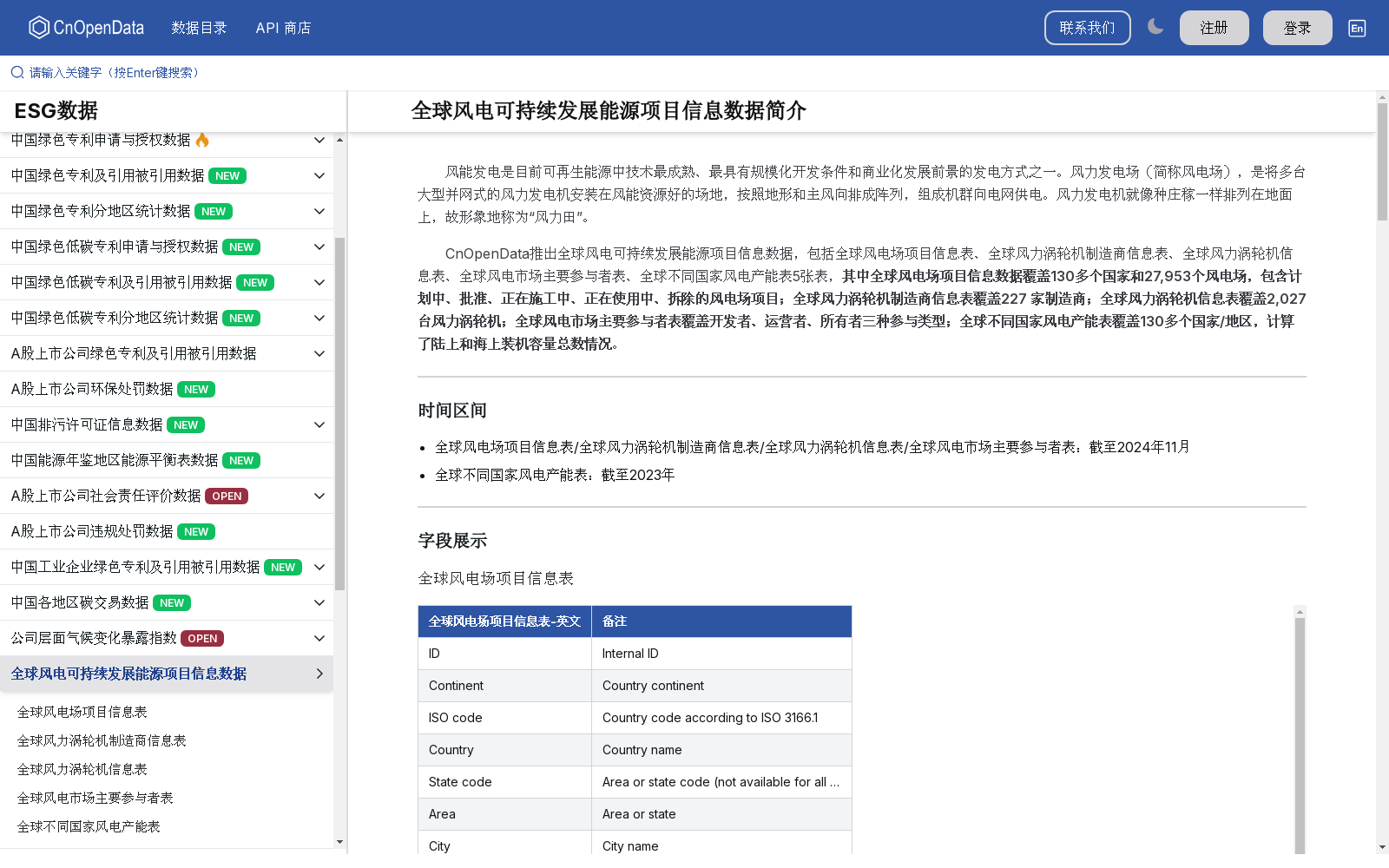Screen dimensions: 1389x868
Task: Click the main page scrollbar thumb
Action: (1382, 161)
